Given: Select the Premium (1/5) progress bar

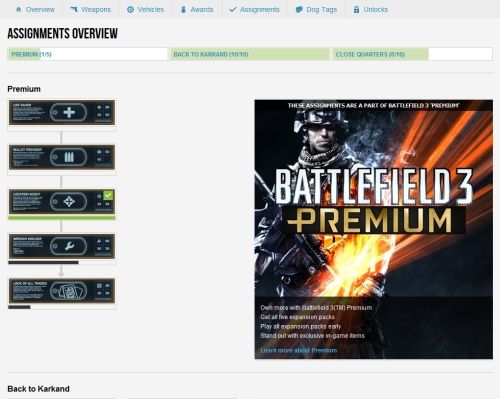Looking at the screenshot, I should 88,54.
